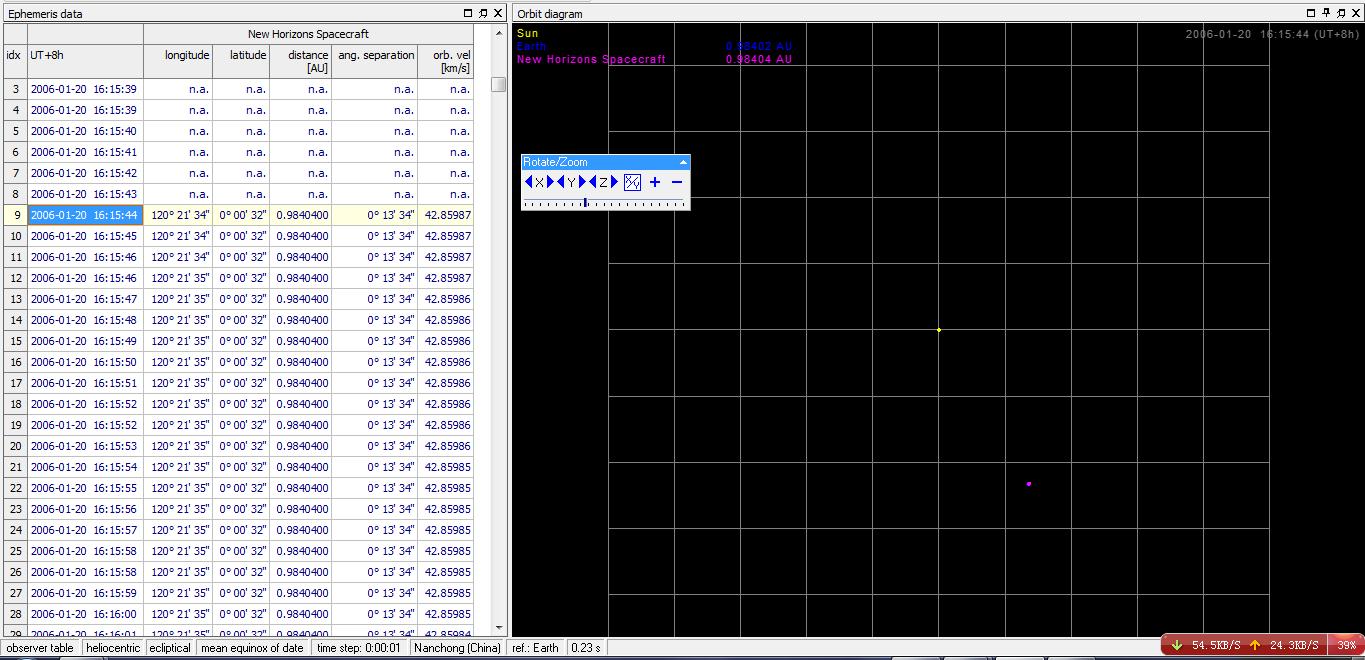Pin the Orbit diagram panel
The height and width of the screenshot is (660, 1365).
pos(1327,13)
